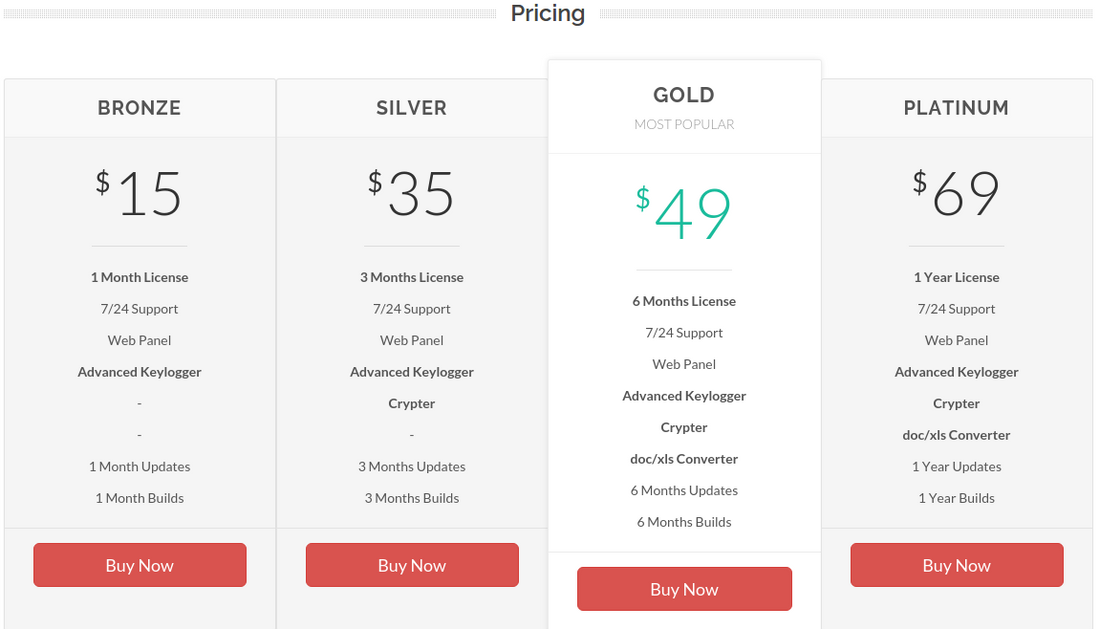Click the $15 Bronze price
This screenshot has height=629, width=1100.
tap(140, 193)
